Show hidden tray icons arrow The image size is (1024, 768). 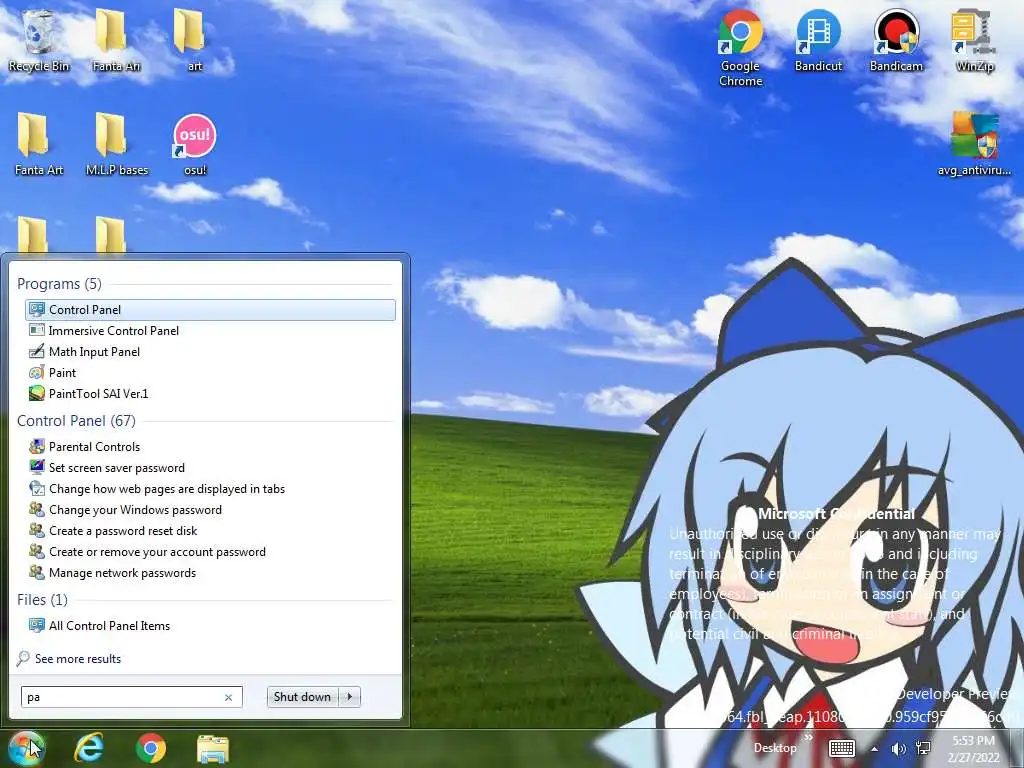tap(874, 749)
